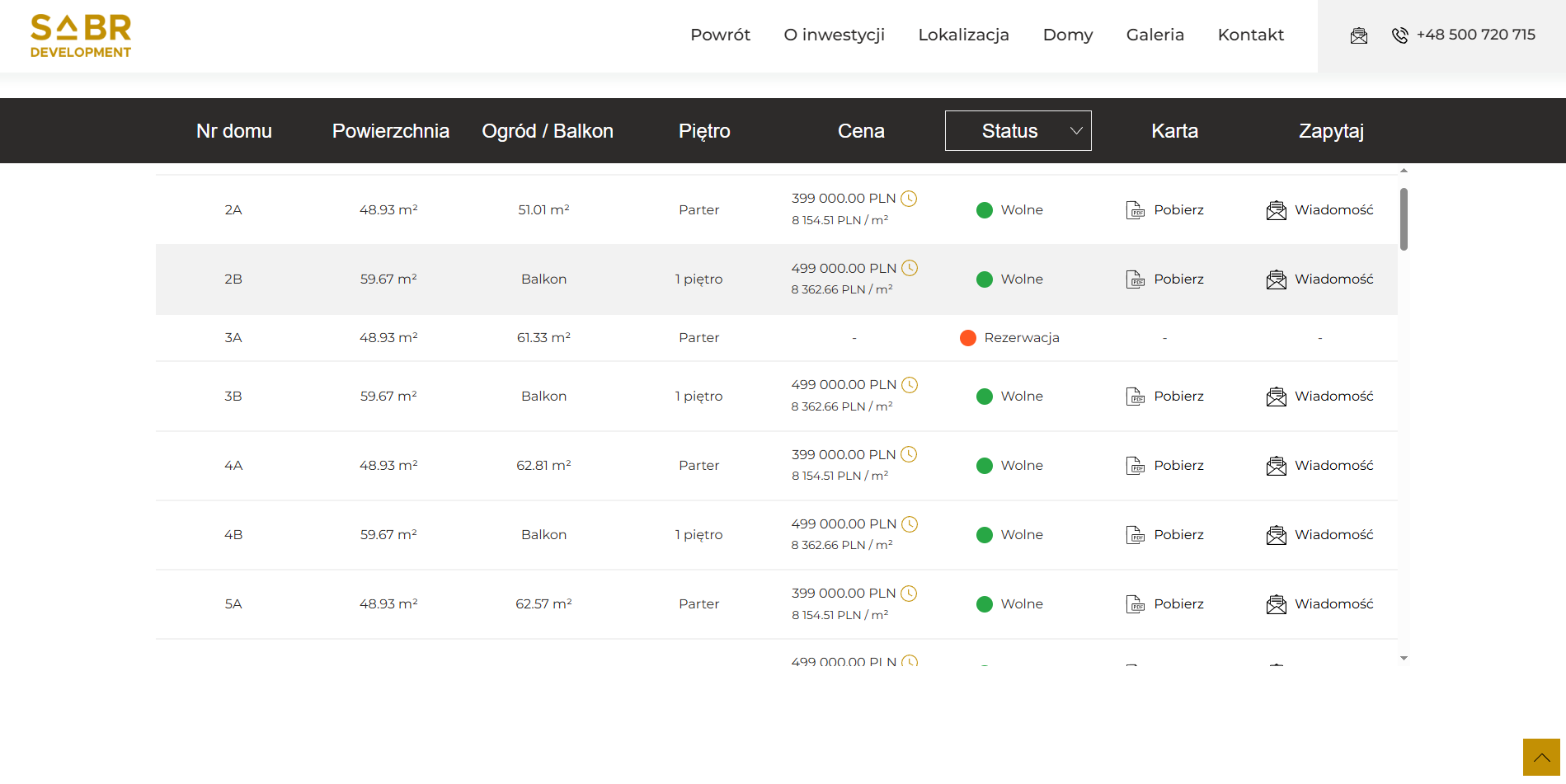
Task: Open the O inwestycji menu item
Action: [x=834, y=35]
